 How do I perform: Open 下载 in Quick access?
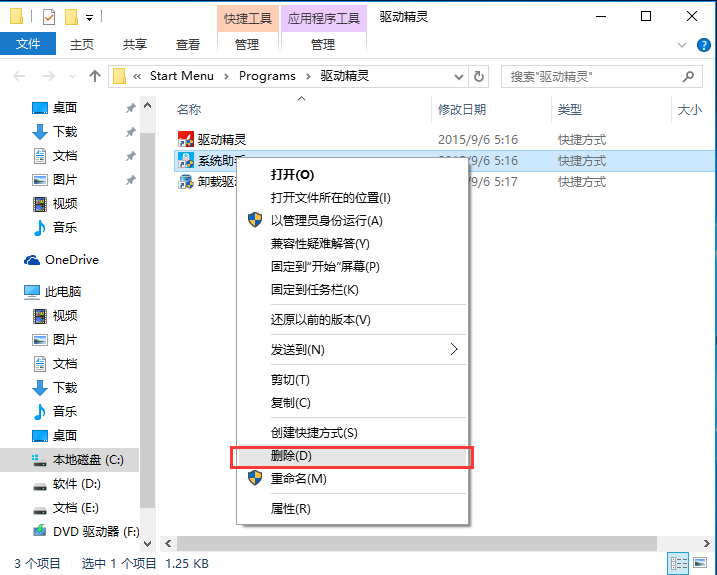click(64, 132)
